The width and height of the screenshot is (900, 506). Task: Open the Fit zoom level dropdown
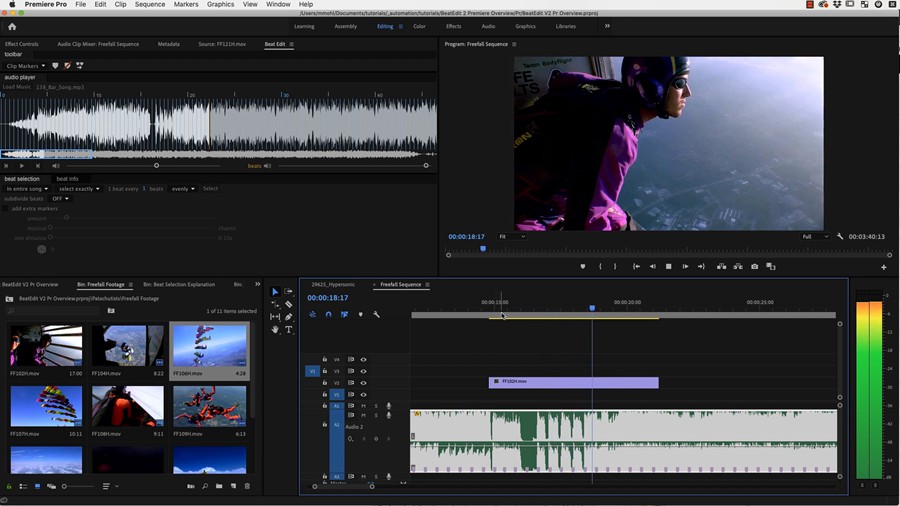pyautogui.click(x=512, y=237)
